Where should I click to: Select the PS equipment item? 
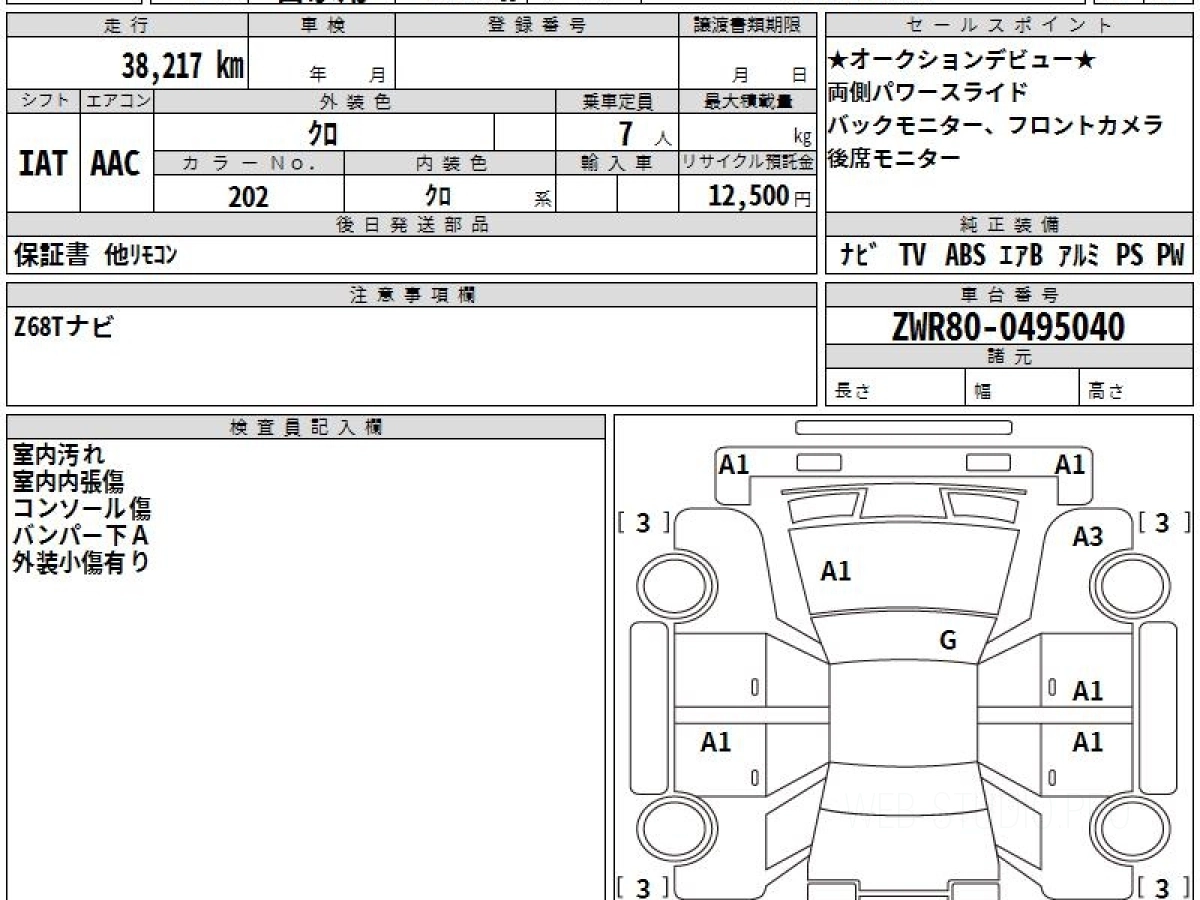[x=1130, y=255]
